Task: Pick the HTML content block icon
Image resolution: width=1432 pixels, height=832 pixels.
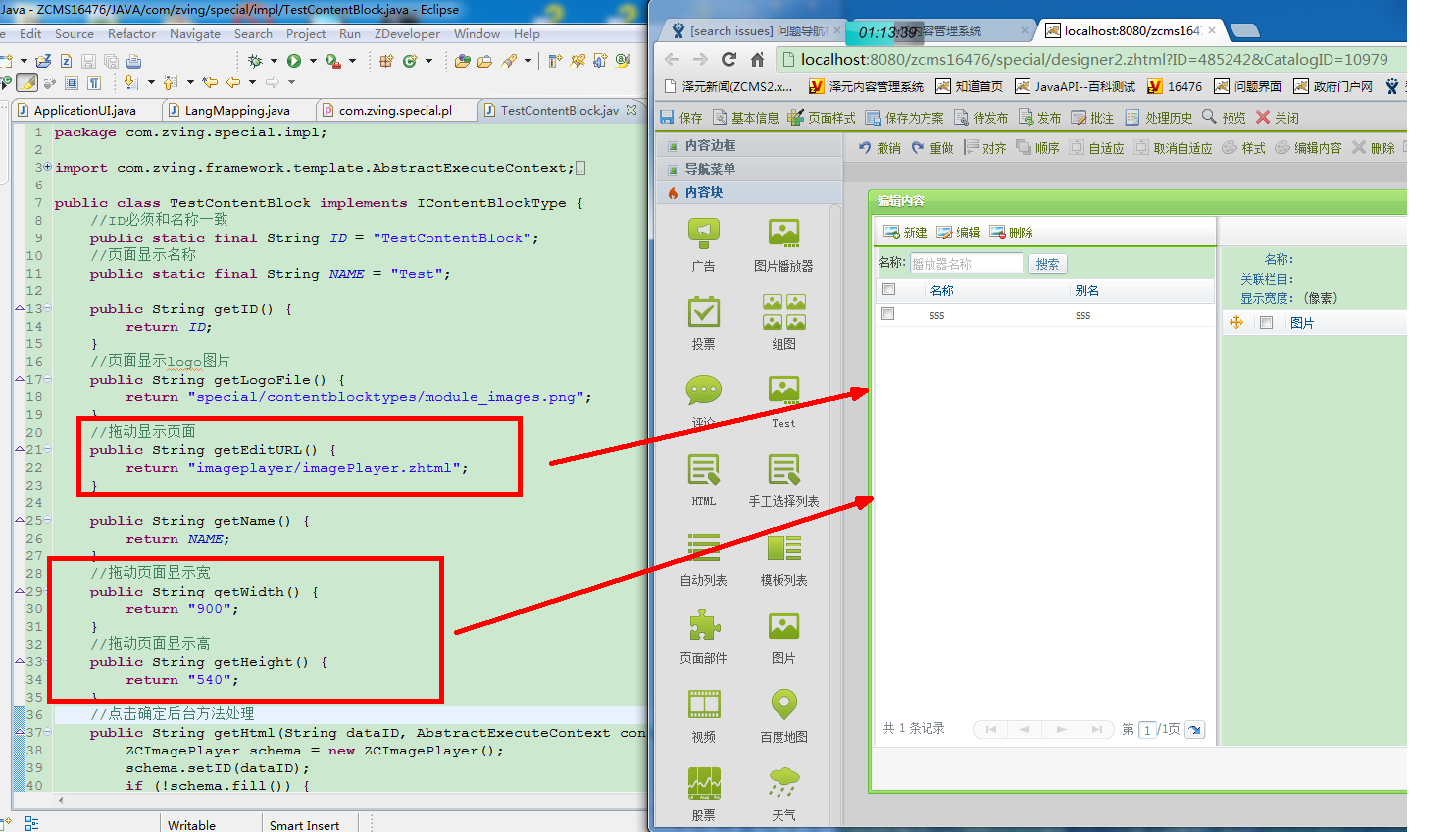Action: (x=703, y=469)
